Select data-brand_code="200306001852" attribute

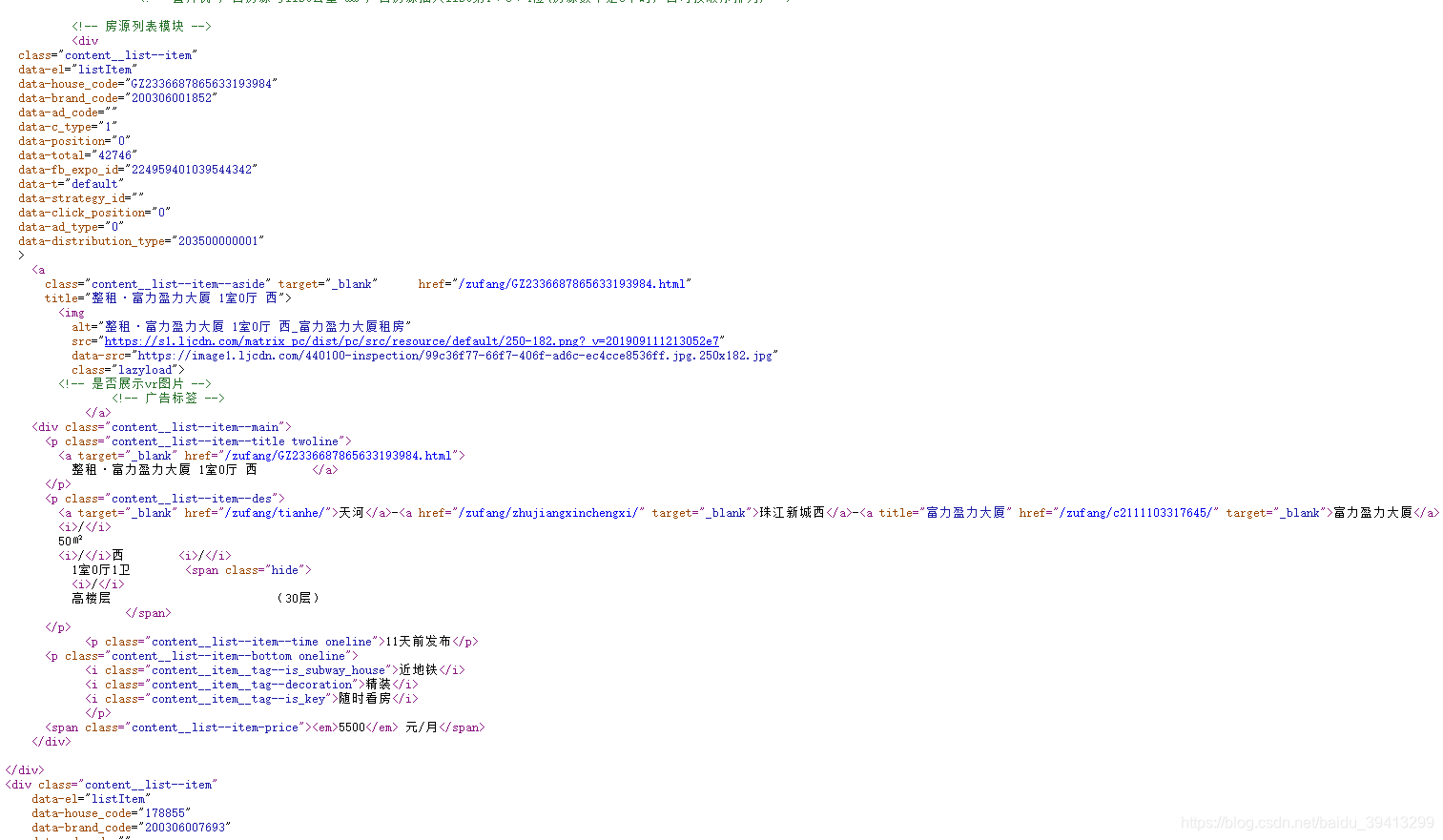pyautogui.click(x=117, y=98)
